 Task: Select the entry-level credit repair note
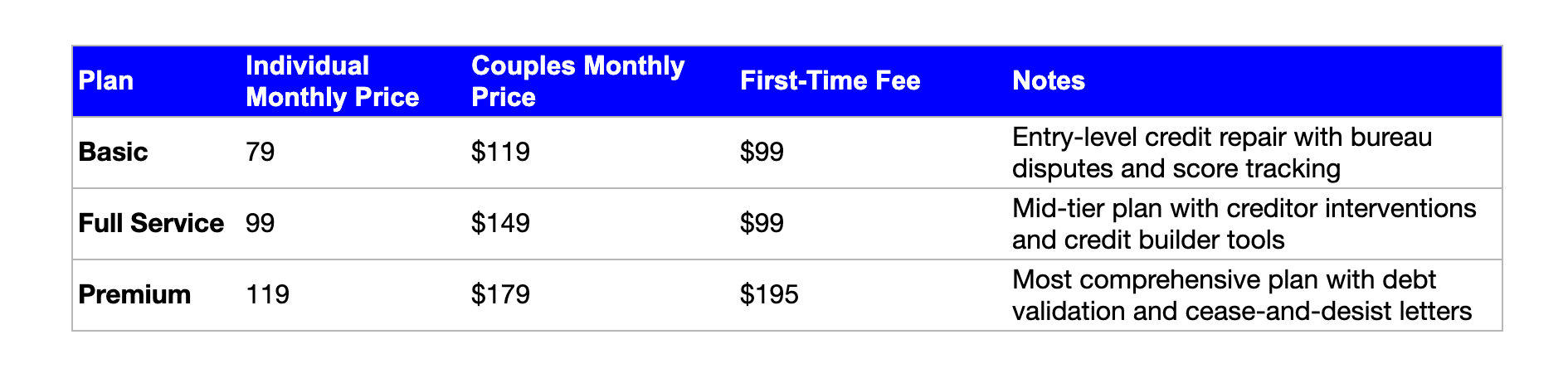tap(1221, 153)
